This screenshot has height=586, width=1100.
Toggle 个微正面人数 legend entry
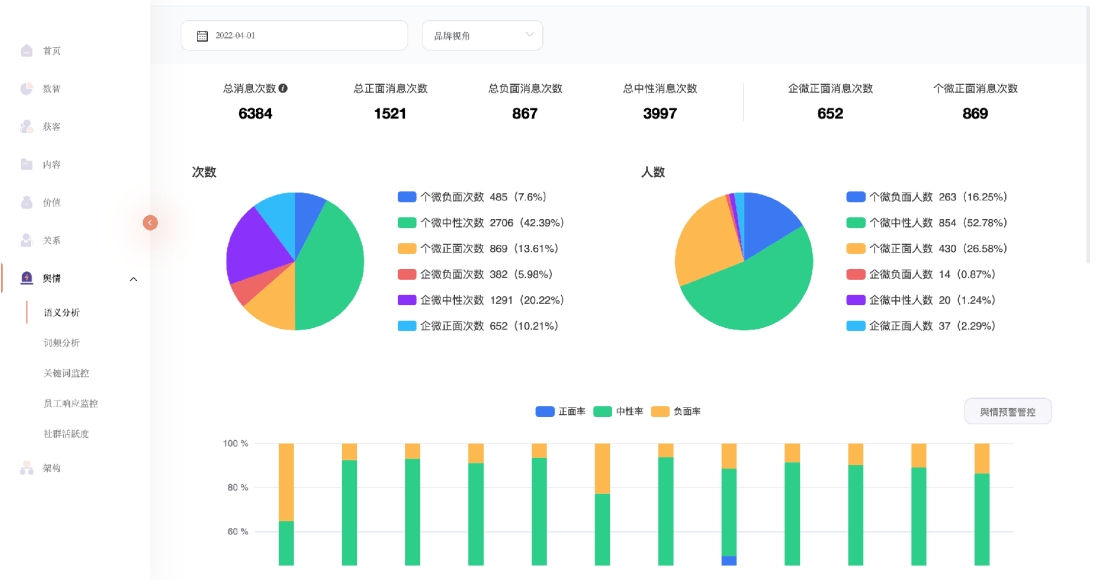927,248
